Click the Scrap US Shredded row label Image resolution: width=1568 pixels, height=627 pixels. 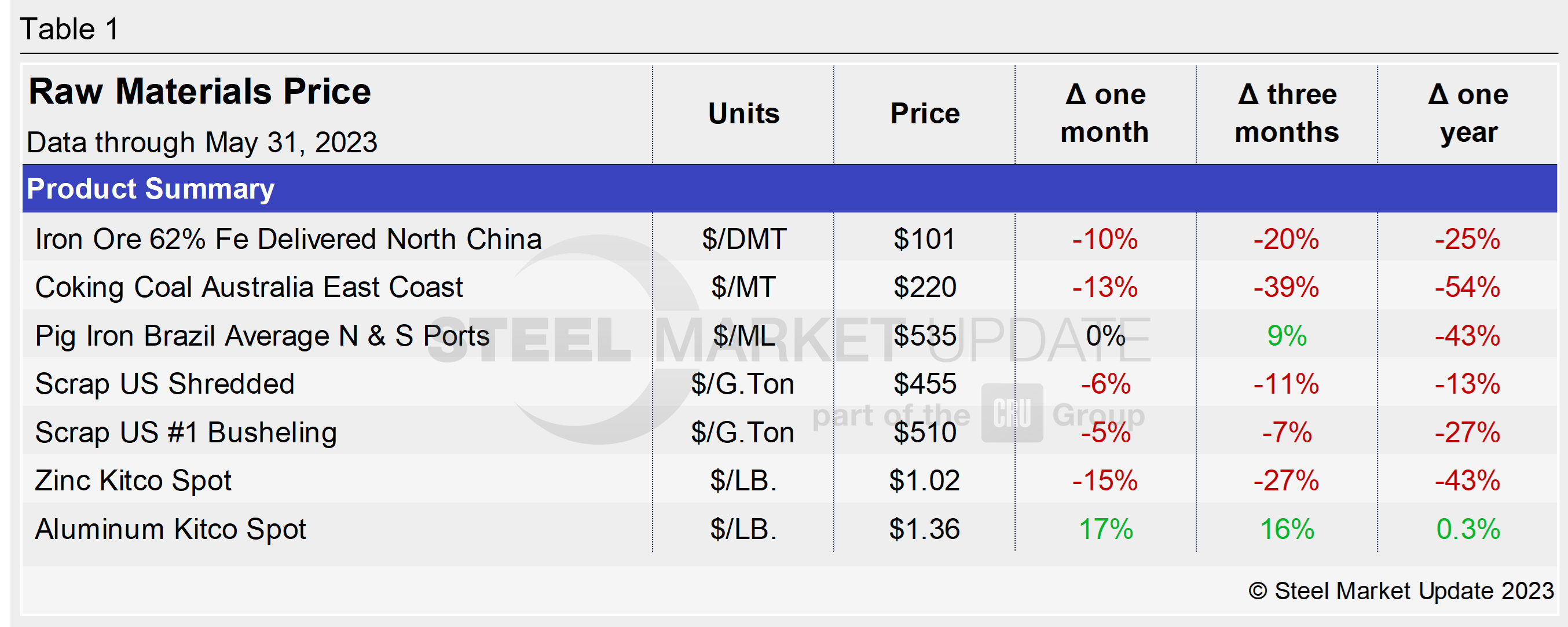(165, 384)
